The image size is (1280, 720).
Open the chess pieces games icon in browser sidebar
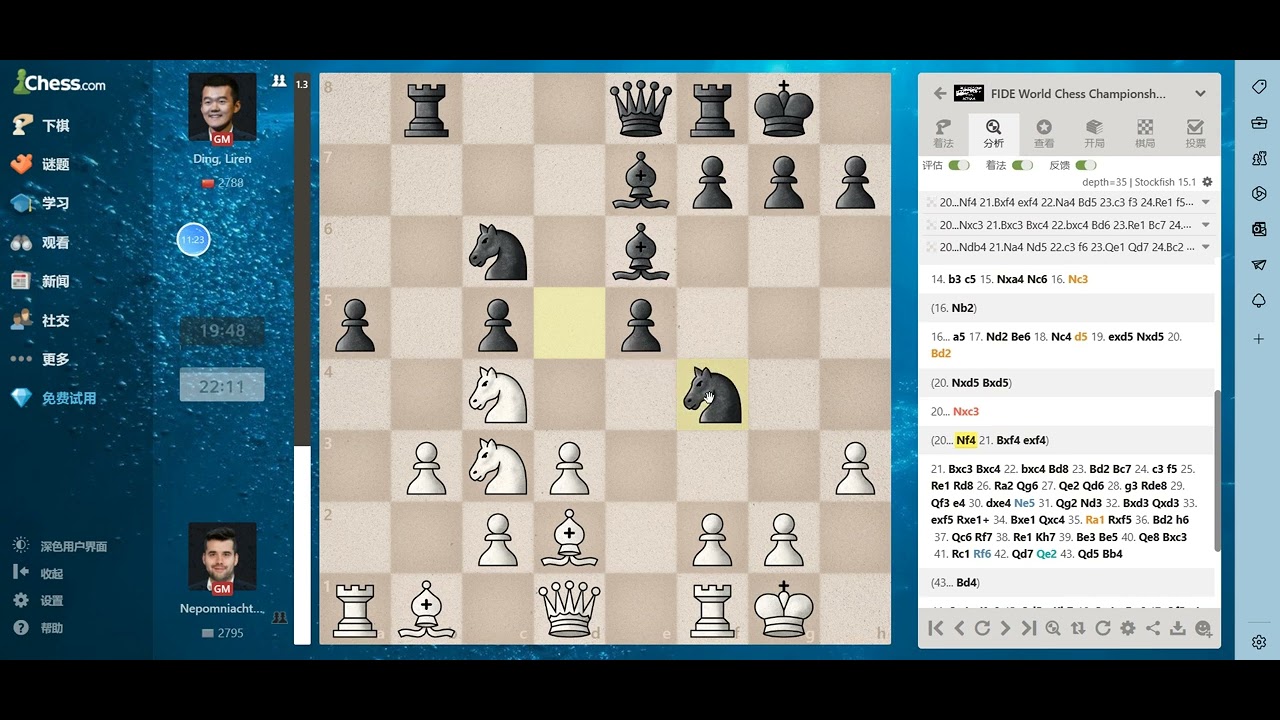click(1259, 158)
